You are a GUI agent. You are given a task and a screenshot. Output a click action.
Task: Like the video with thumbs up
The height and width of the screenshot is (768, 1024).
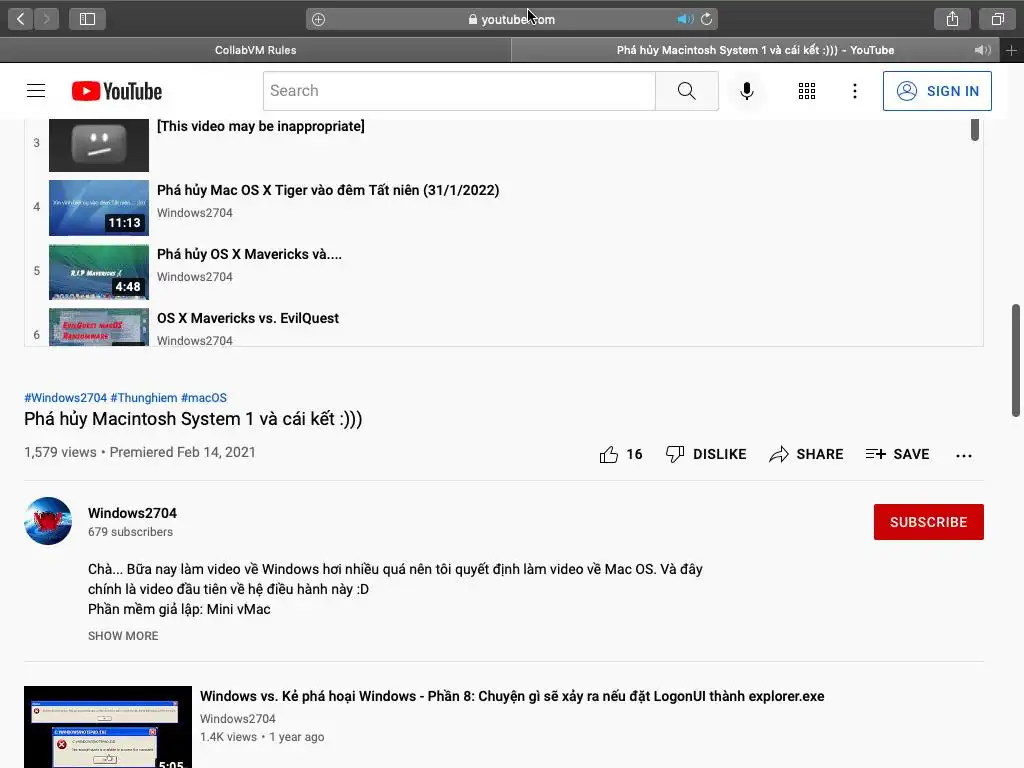(x=620, y=454)
